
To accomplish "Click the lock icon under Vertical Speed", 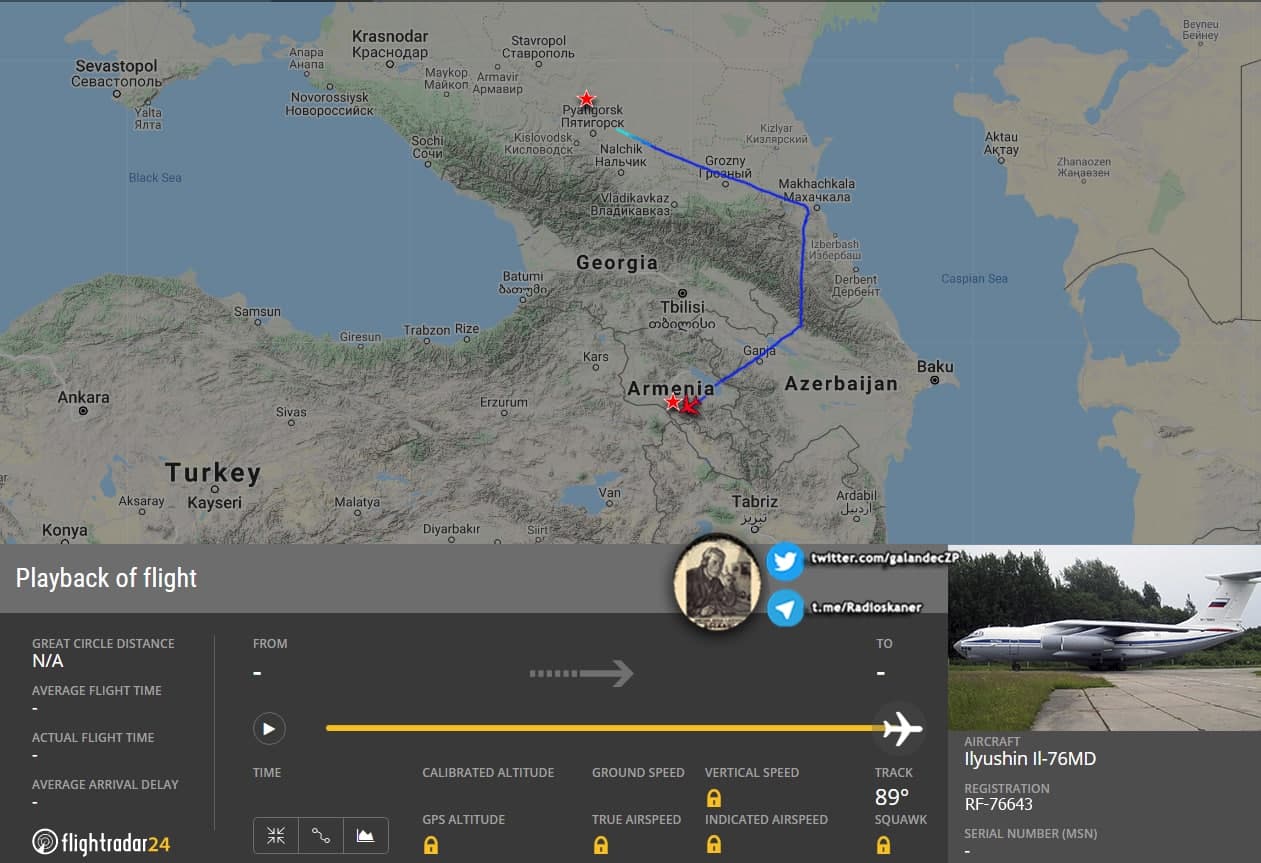I will pyautogui.click(x=714, y=798).
